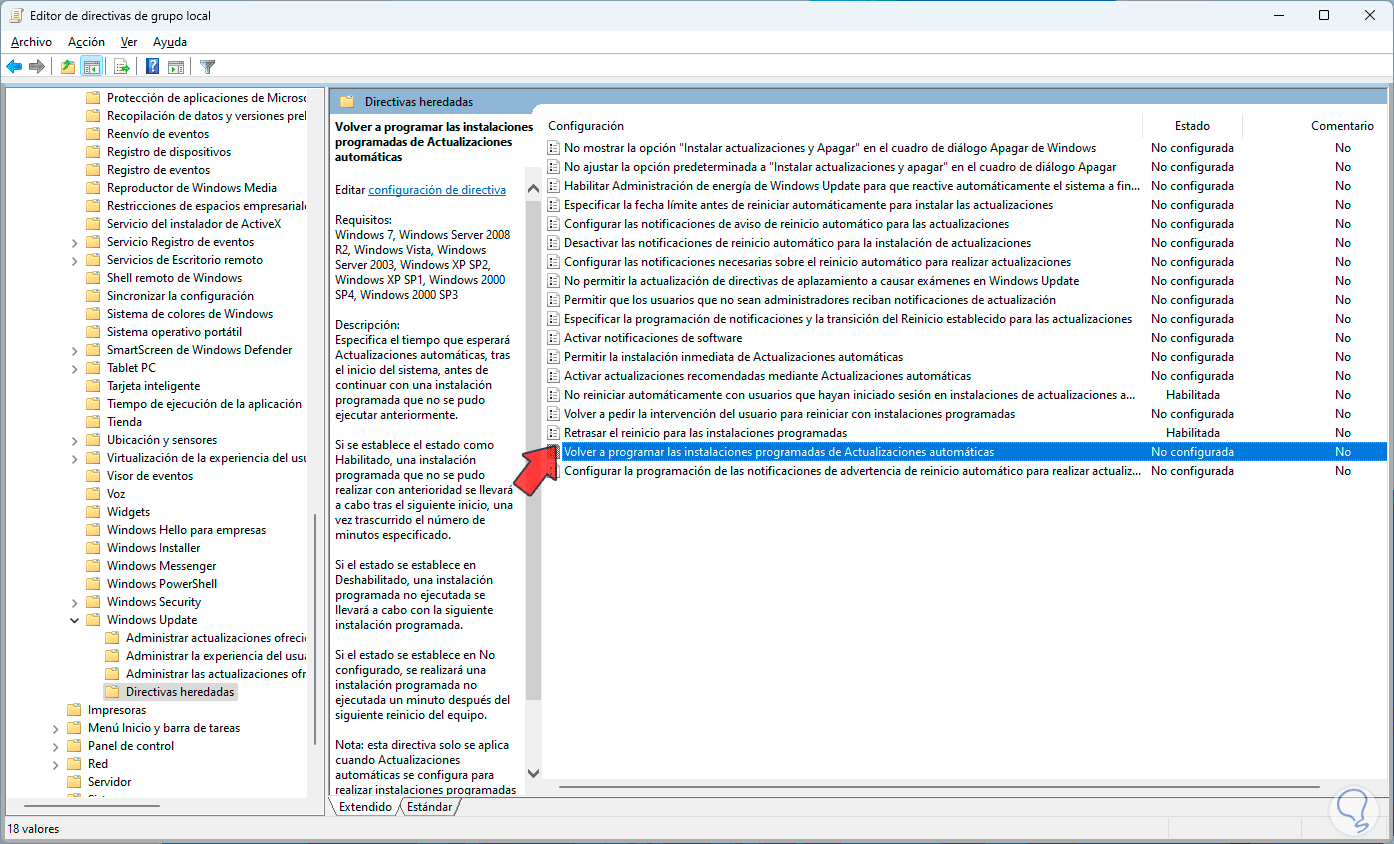Screen dimensions: 1394x844
Task: Toggle the Show/Hide console tree icon
Action: (92, 67)
